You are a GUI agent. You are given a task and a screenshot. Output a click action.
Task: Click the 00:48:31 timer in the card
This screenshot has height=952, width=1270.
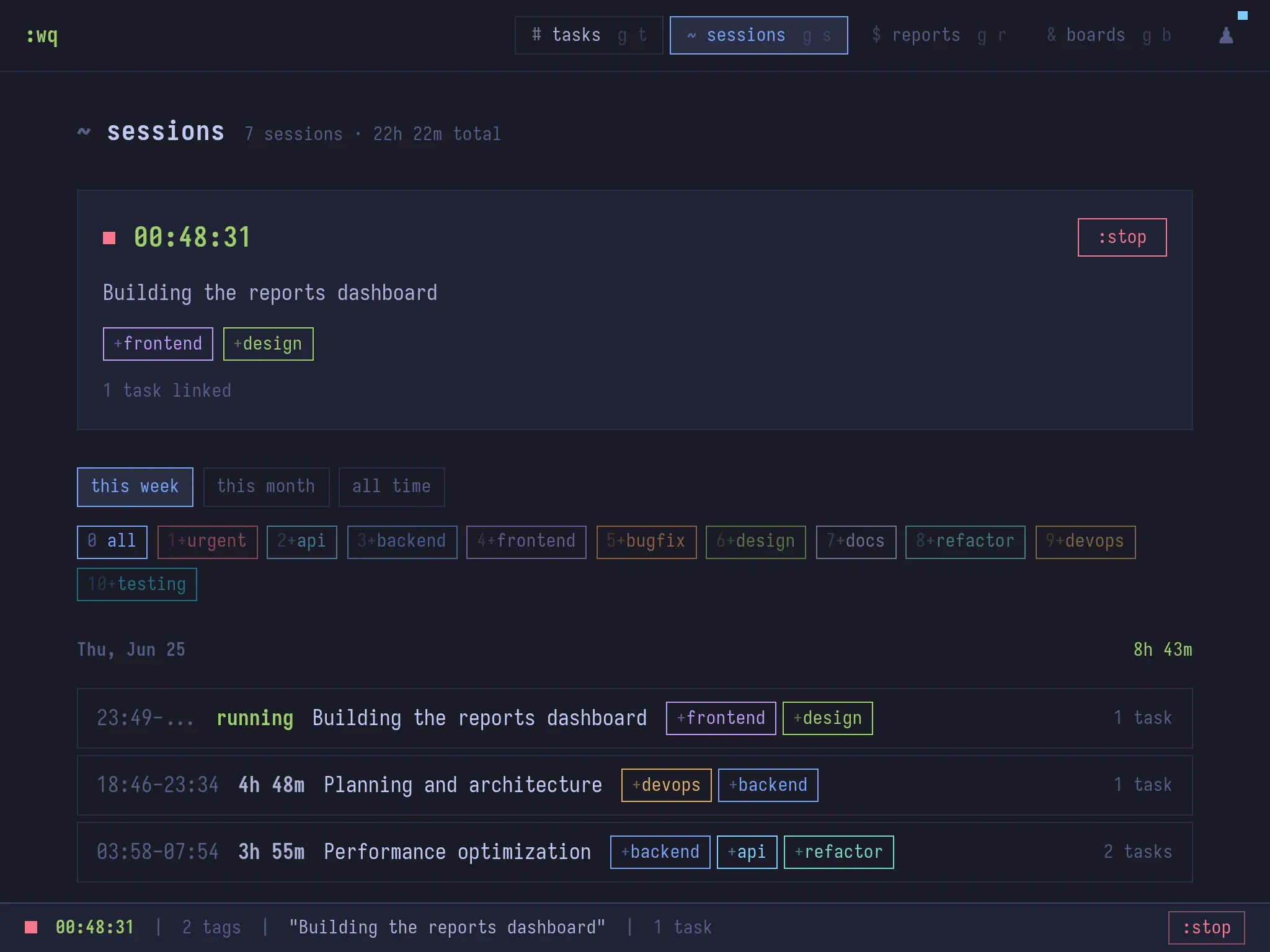click(192, 237)
